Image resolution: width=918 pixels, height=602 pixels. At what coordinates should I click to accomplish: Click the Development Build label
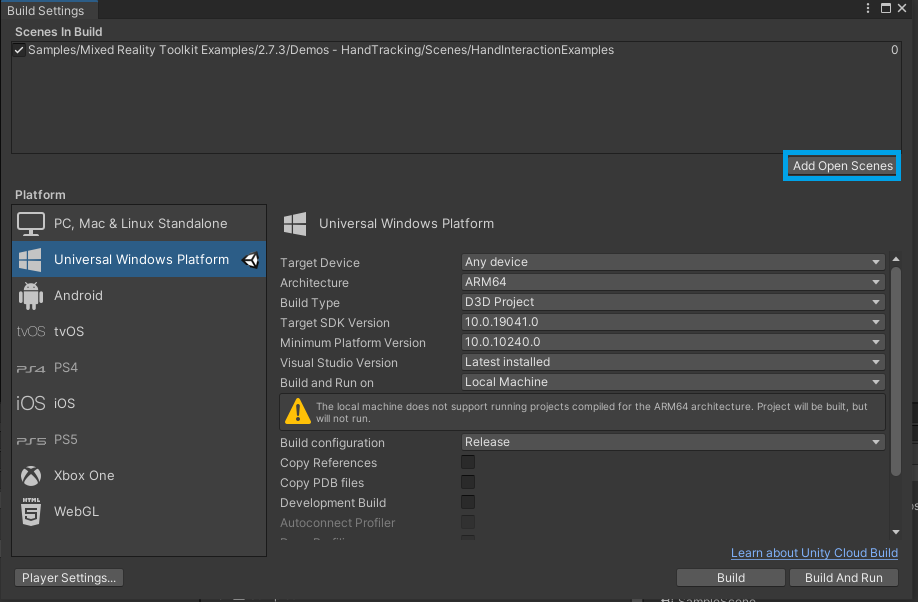point(333,503)
